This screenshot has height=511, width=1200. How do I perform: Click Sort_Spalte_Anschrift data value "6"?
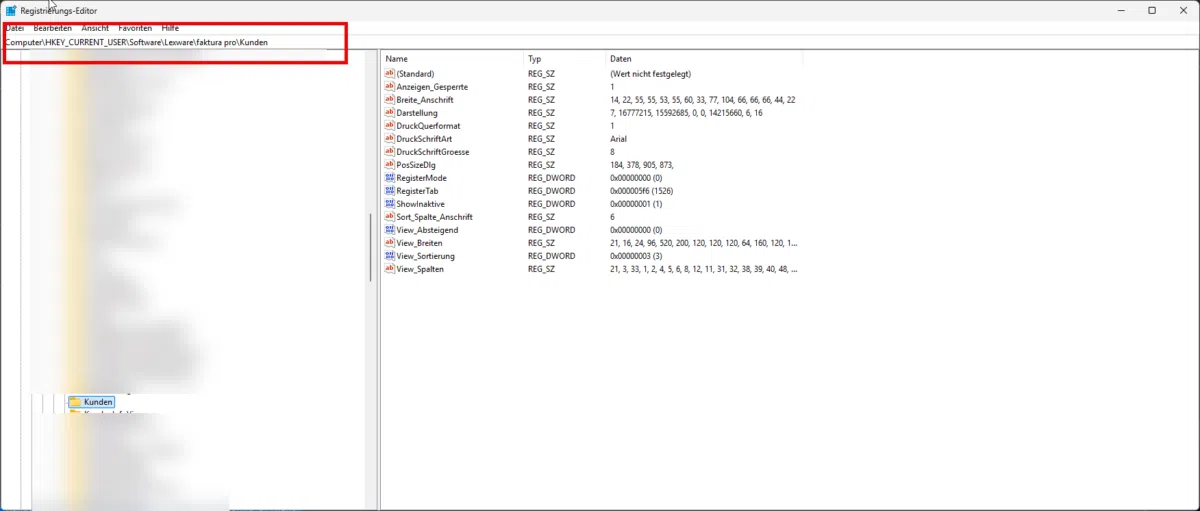(x=613, y=217)
